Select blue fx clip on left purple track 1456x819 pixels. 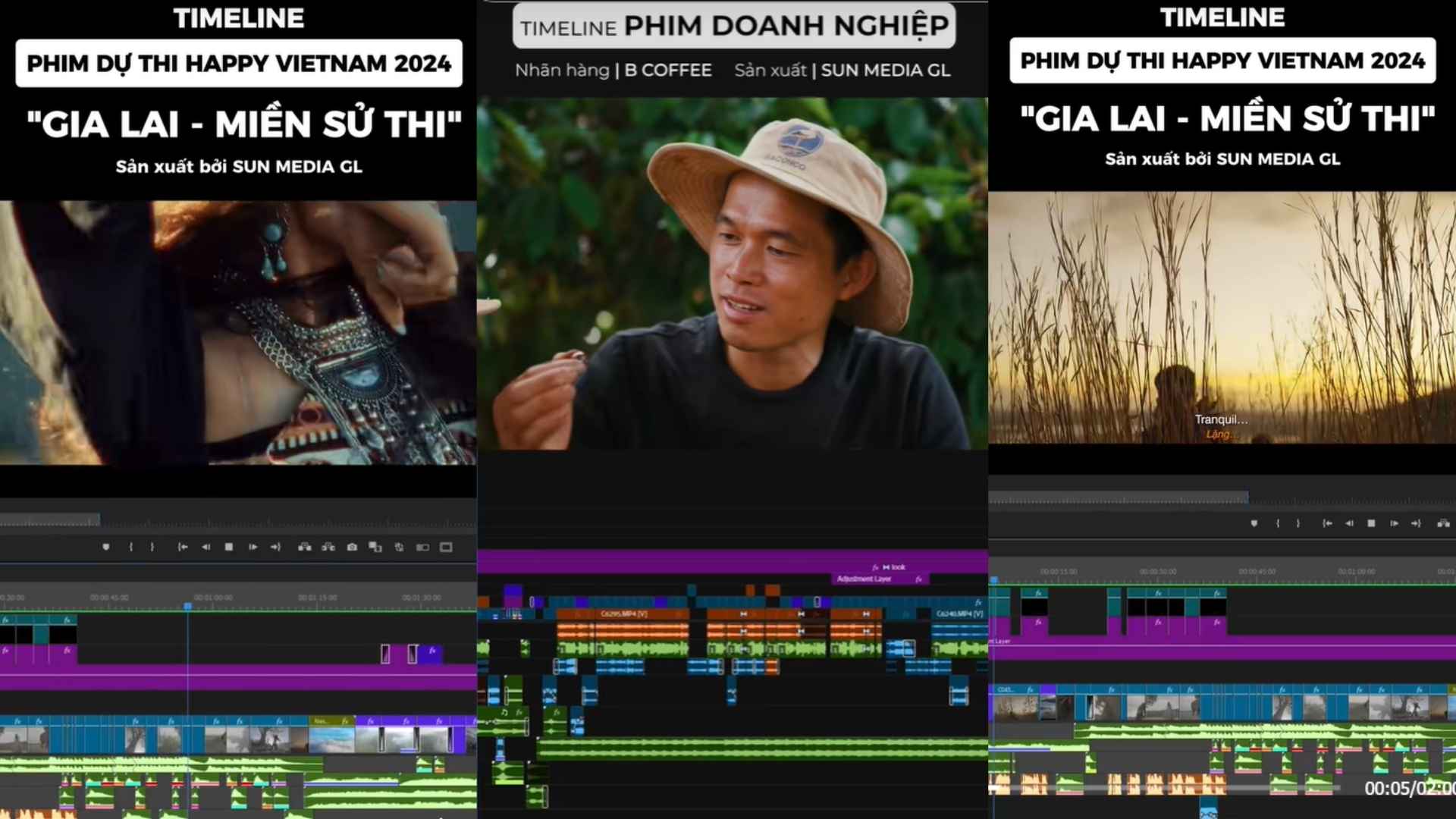(431, 653)
